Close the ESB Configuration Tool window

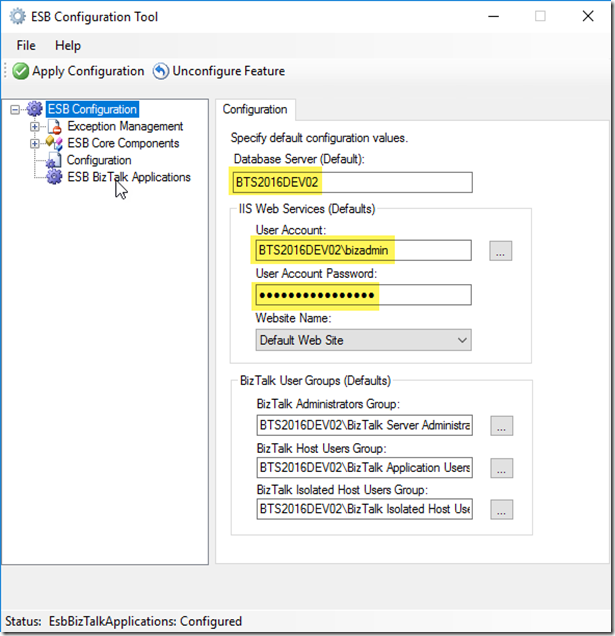point(588,17)
